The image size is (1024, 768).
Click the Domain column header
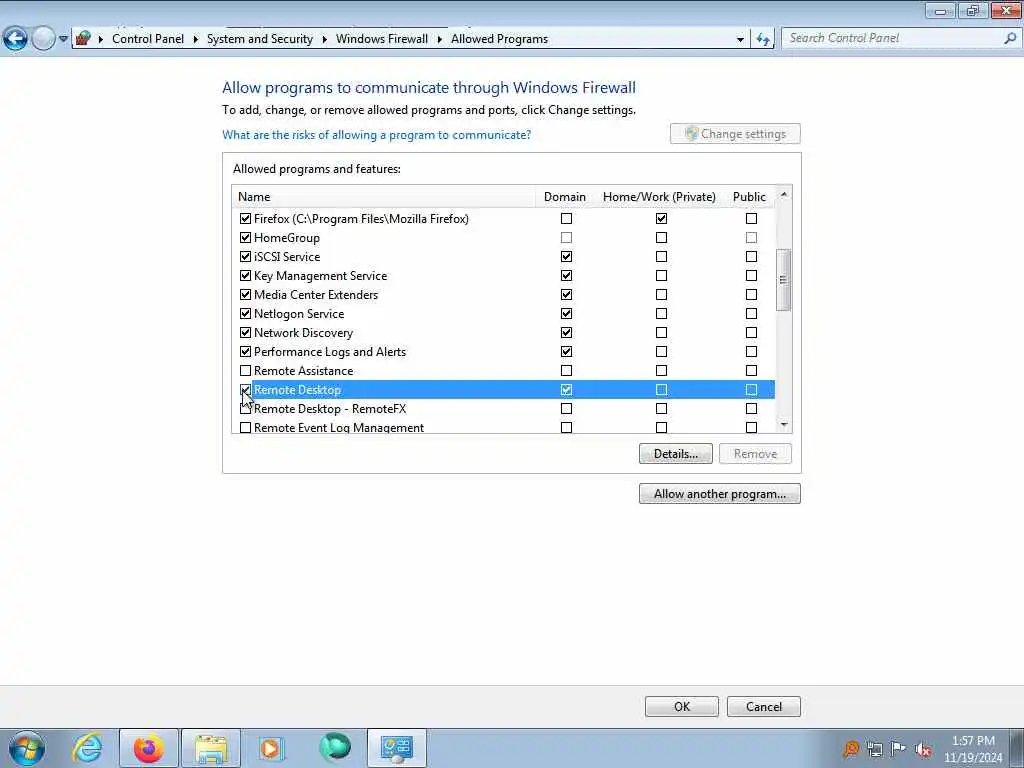pyautogui.click(x=565, y=197)
